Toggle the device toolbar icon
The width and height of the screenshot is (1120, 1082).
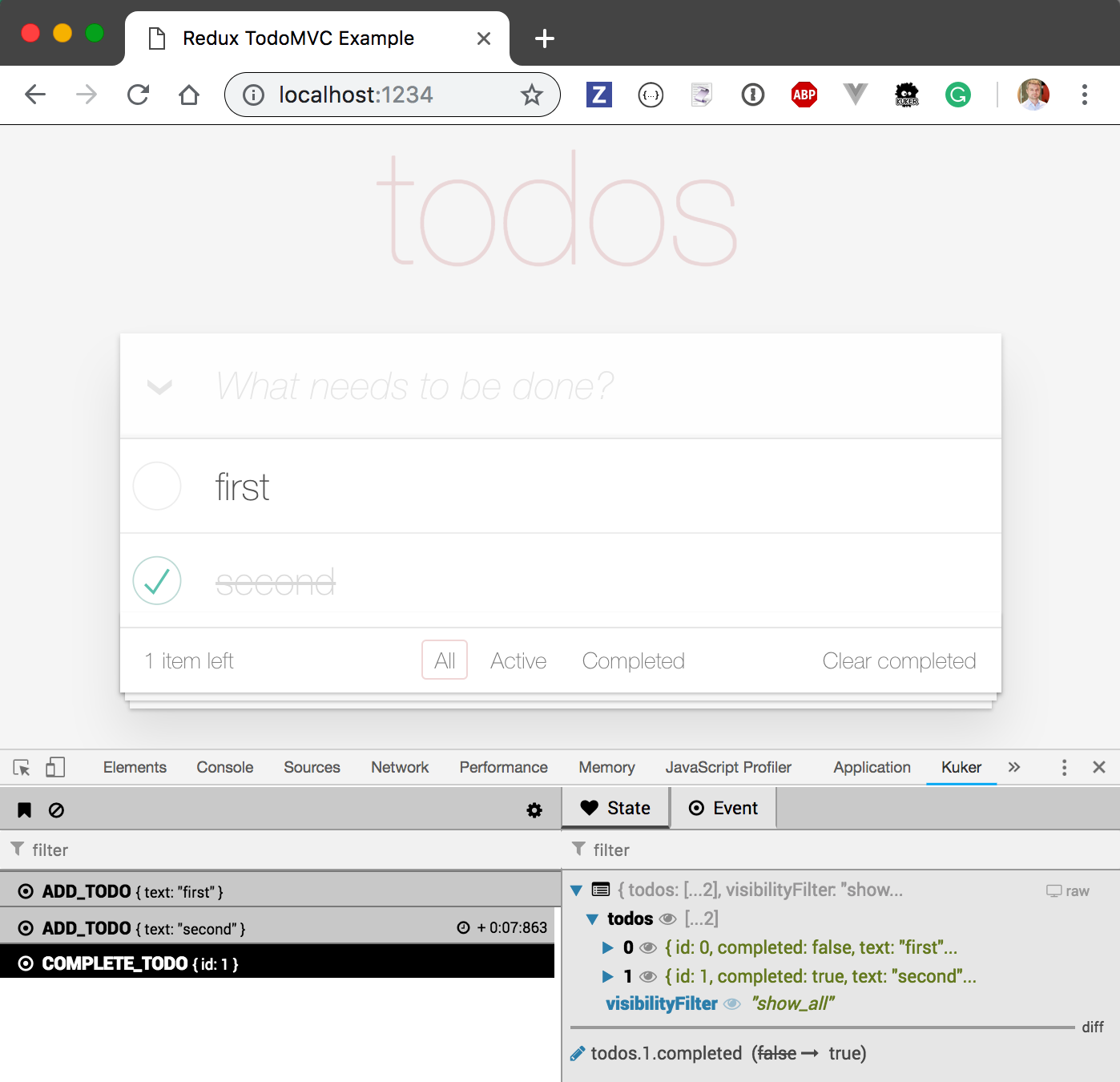tap(55, 768)
